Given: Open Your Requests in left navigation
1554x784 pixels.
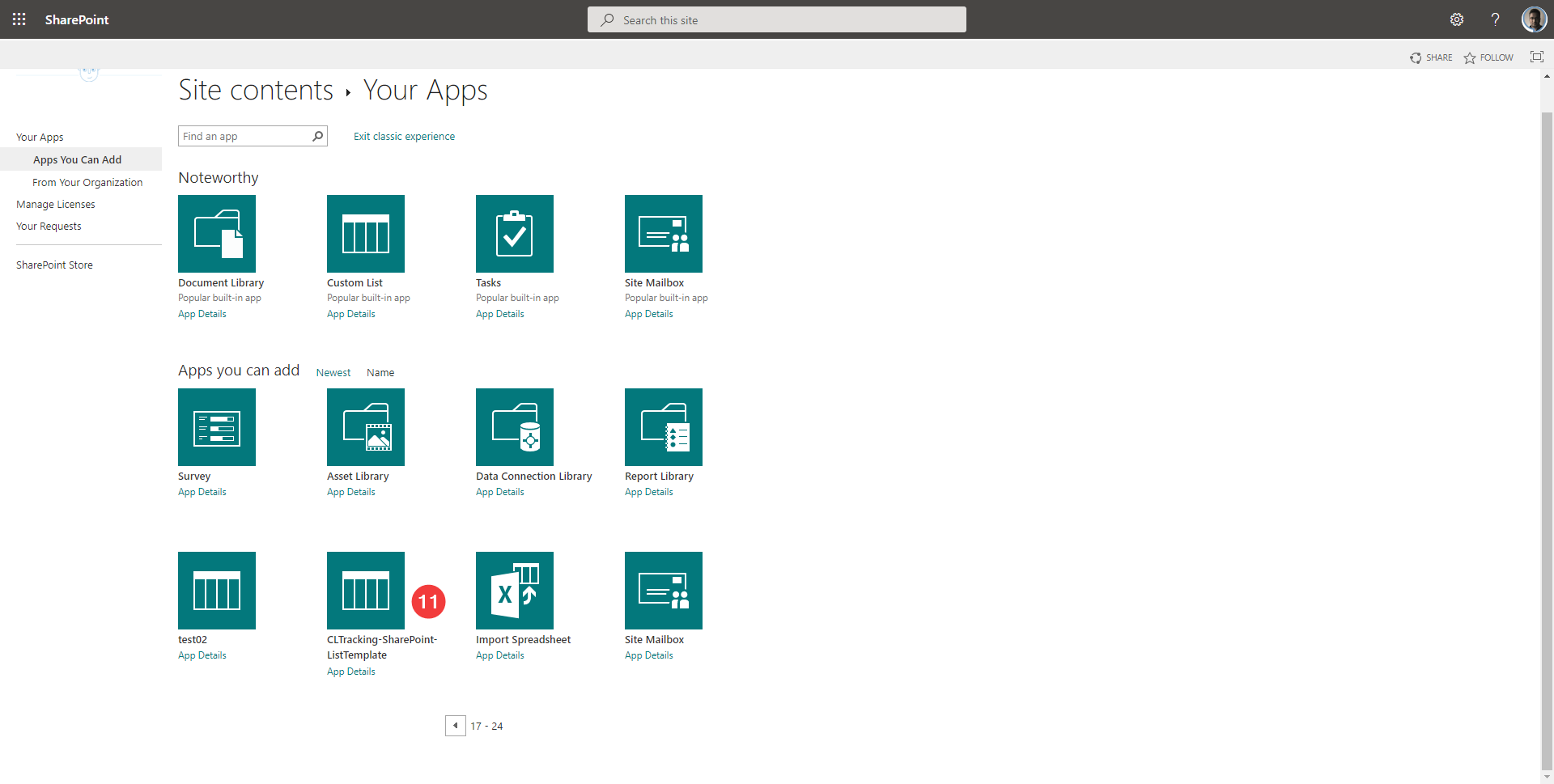Looking at the screenshot, I should pos(49,227).
